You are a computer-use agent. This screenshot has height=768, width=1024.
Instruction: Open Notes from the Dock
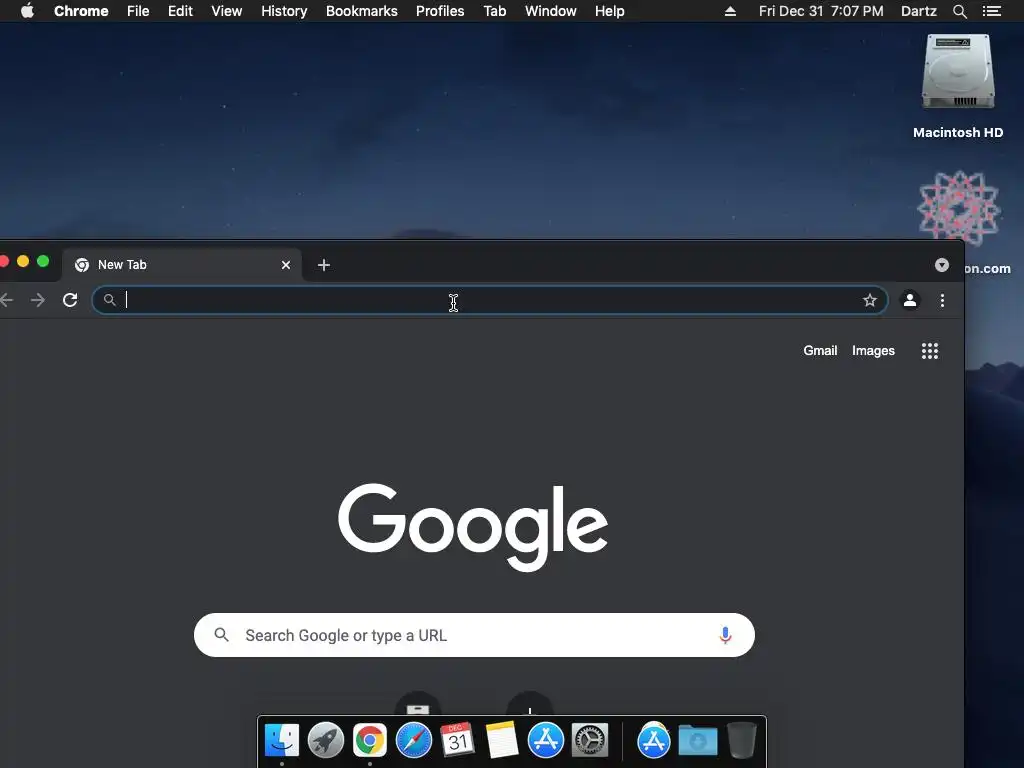point(502,740)
